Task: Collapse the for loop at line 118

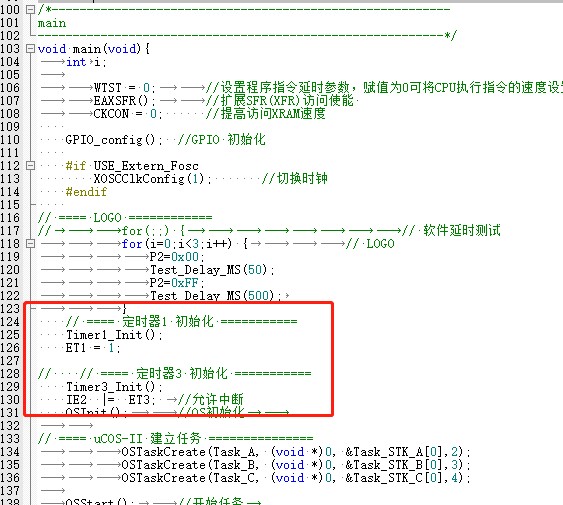Action: click(31, 244)
